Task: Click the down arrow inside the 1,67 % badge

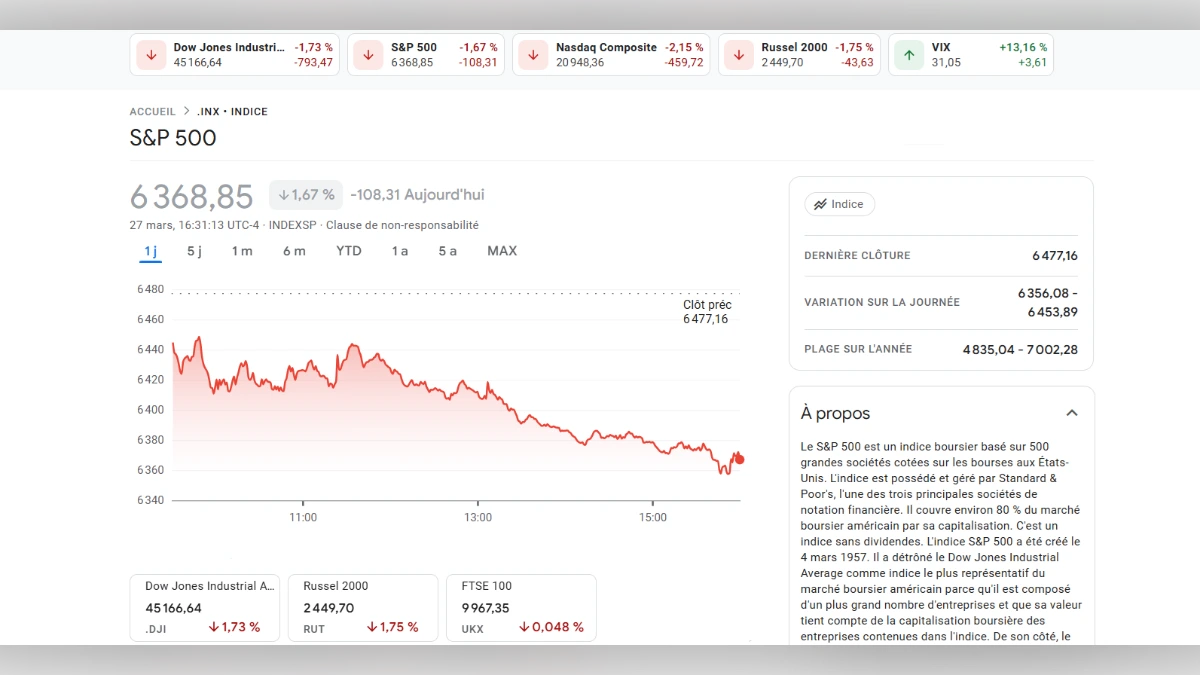Action: point(283,194)
